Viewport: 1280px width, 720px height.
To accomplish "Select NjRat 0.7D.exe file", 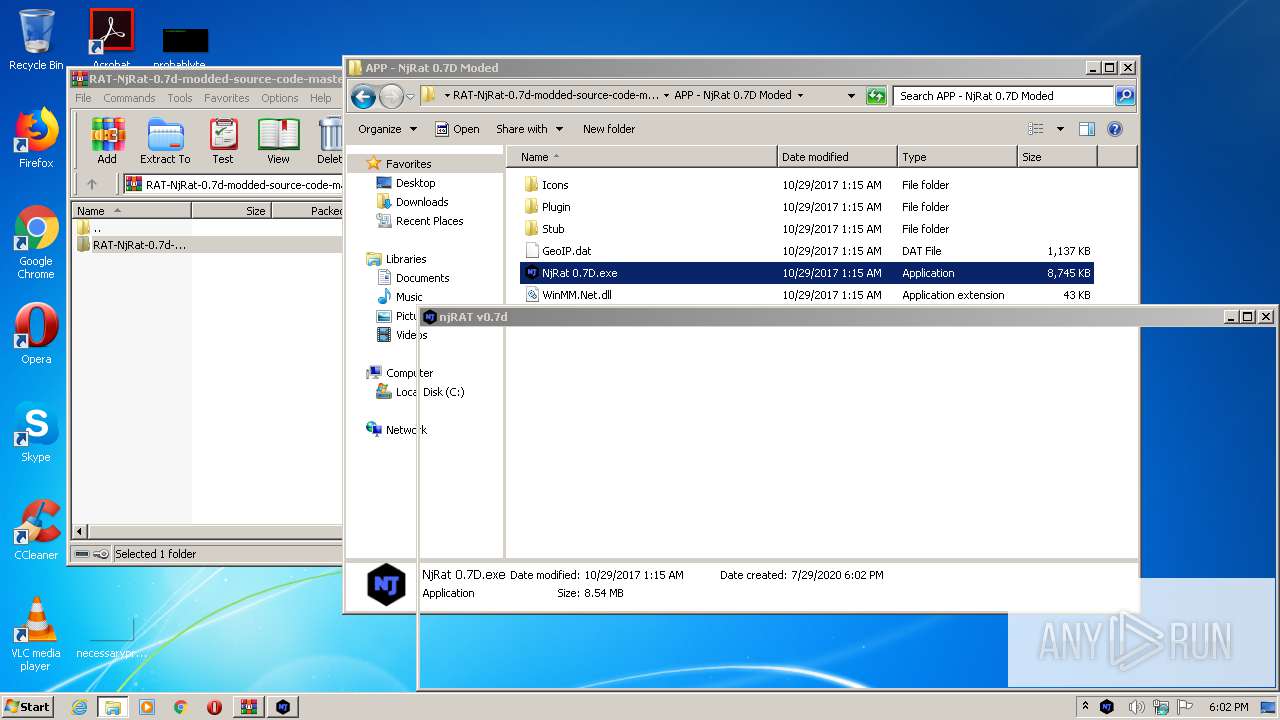I will pyautogui.click(x=806, y=273).
